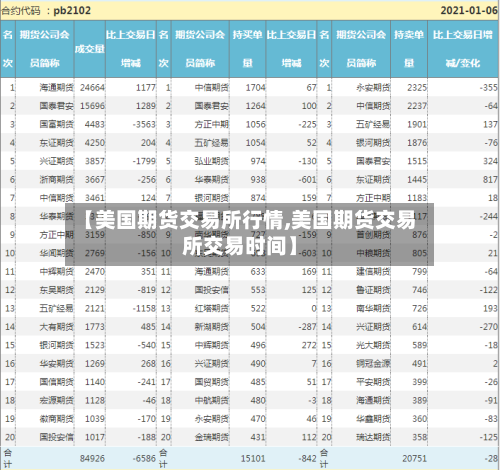The height and width of the screenshot is (470, 500).
Task: Click volume value 15696
Action: [x=92, y=106]
